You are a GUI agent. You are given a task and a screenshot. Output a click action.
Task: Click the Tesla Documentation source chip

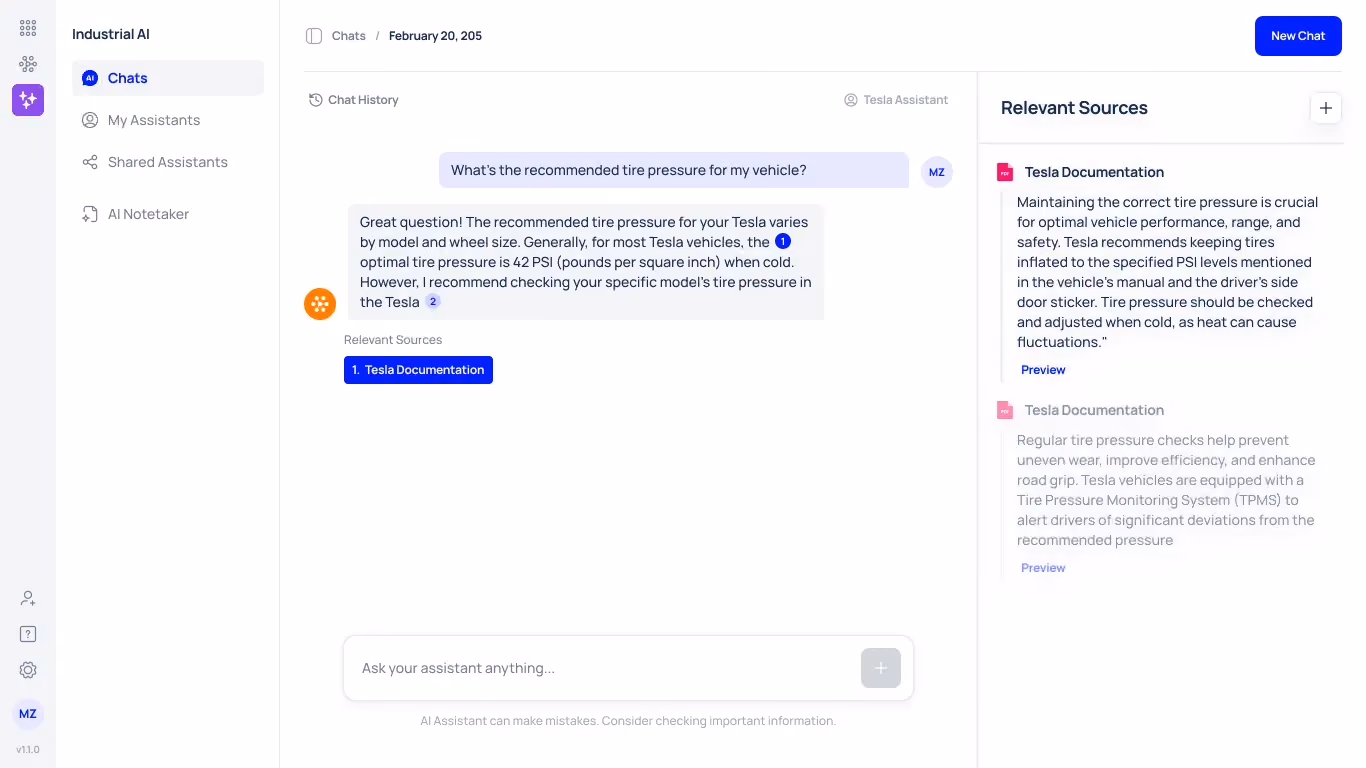pos(418,370)
